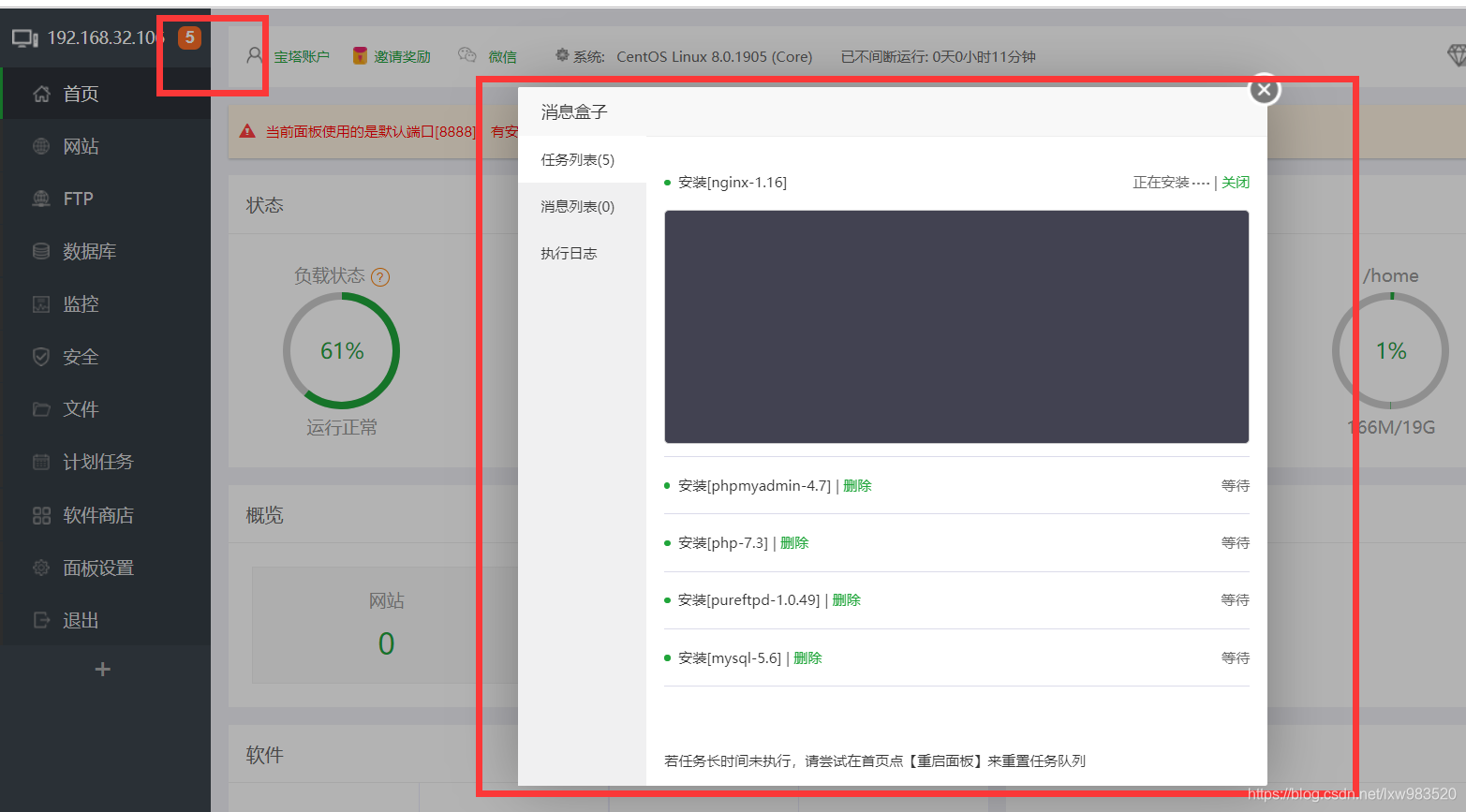Click the 微信 link in the top bar
Image resolution: width=1466 pixels, height=812 pixels.
[502, 56]
